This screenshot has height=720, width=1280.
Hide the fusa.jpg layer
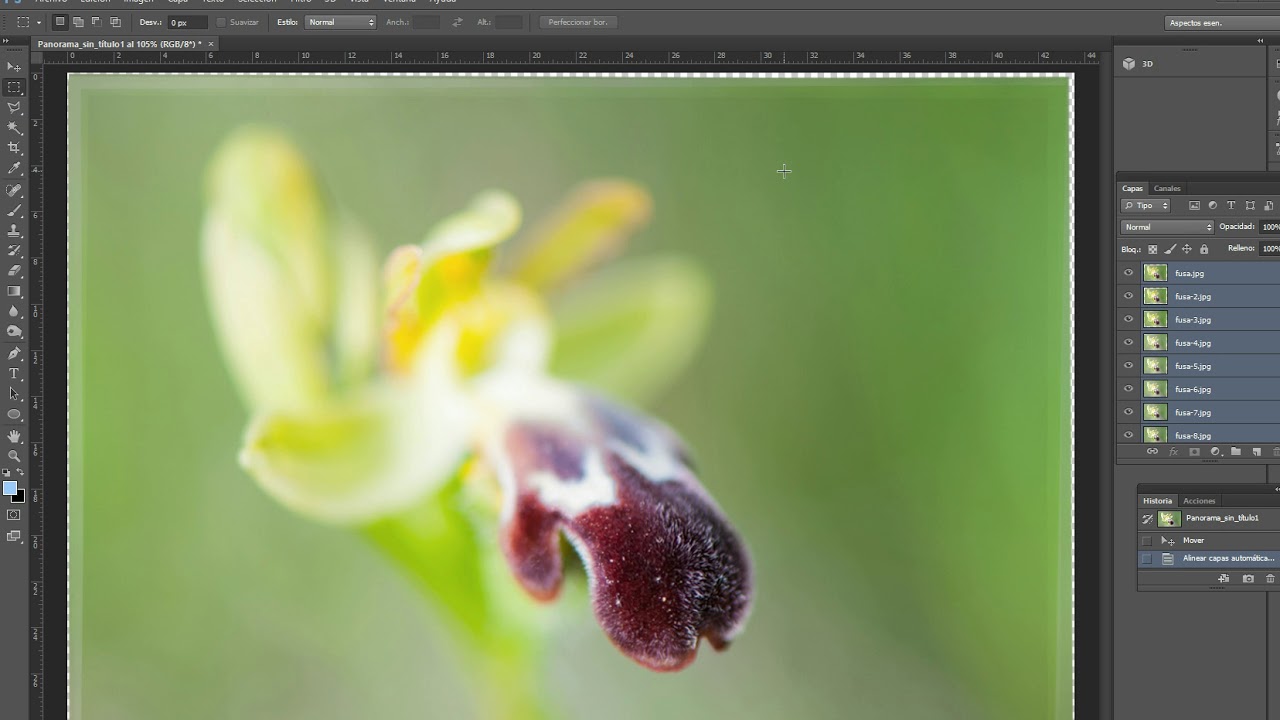[1129, 273]
